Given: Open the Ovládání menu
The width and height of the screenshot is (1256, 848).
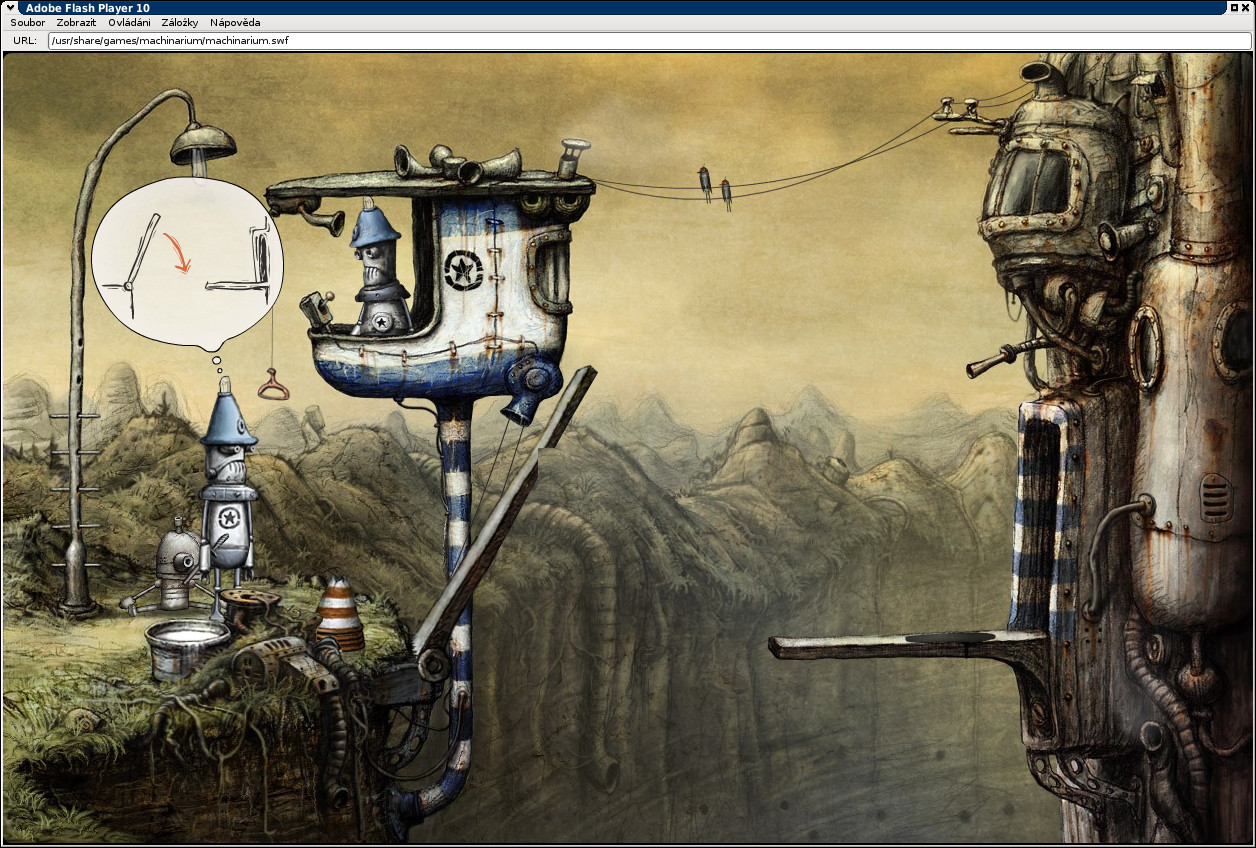Looking at the screenshot, I should click(x=129, y=22).
